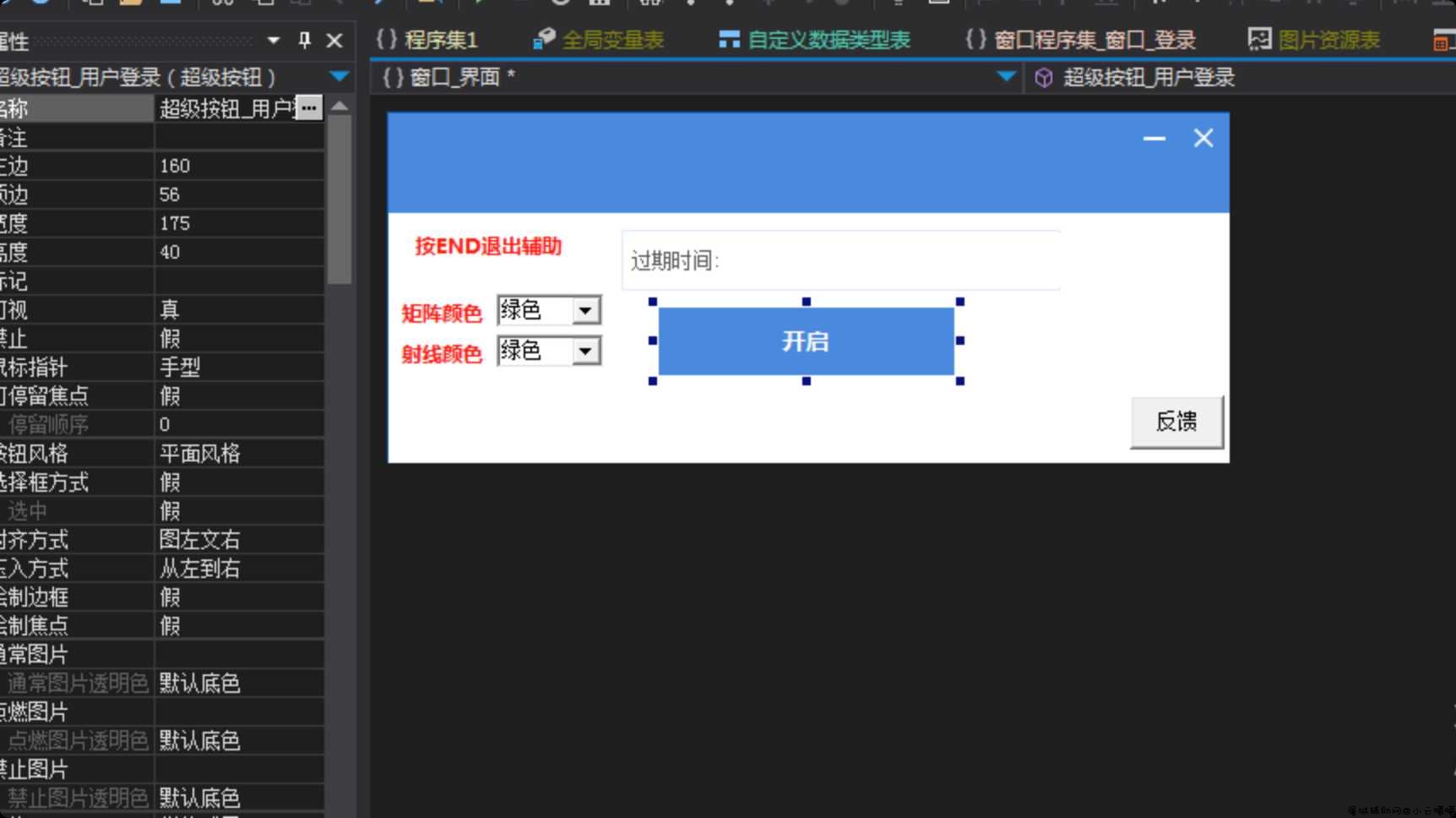
Task: Click the cube icon beside 超级按钮_用户登录
Action: click(1044, 78)
